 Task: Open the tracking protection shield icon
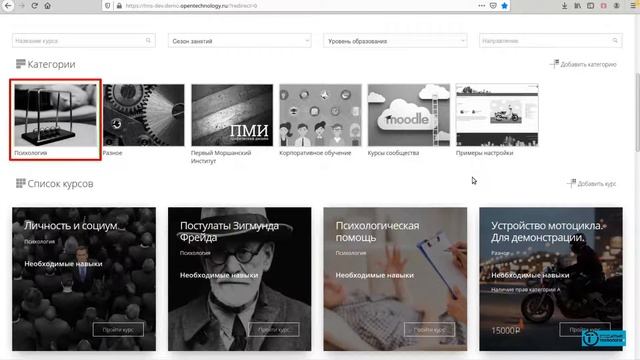click(x=108, y=6)
